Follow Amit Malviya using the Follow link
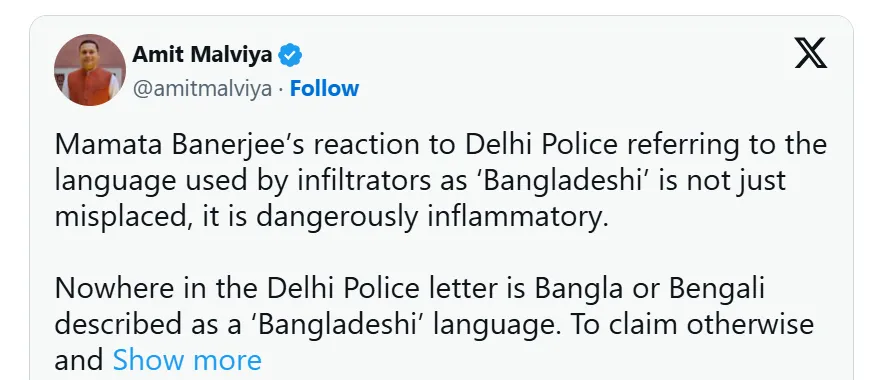The image size is (874, 380). [x=324, y=89]
